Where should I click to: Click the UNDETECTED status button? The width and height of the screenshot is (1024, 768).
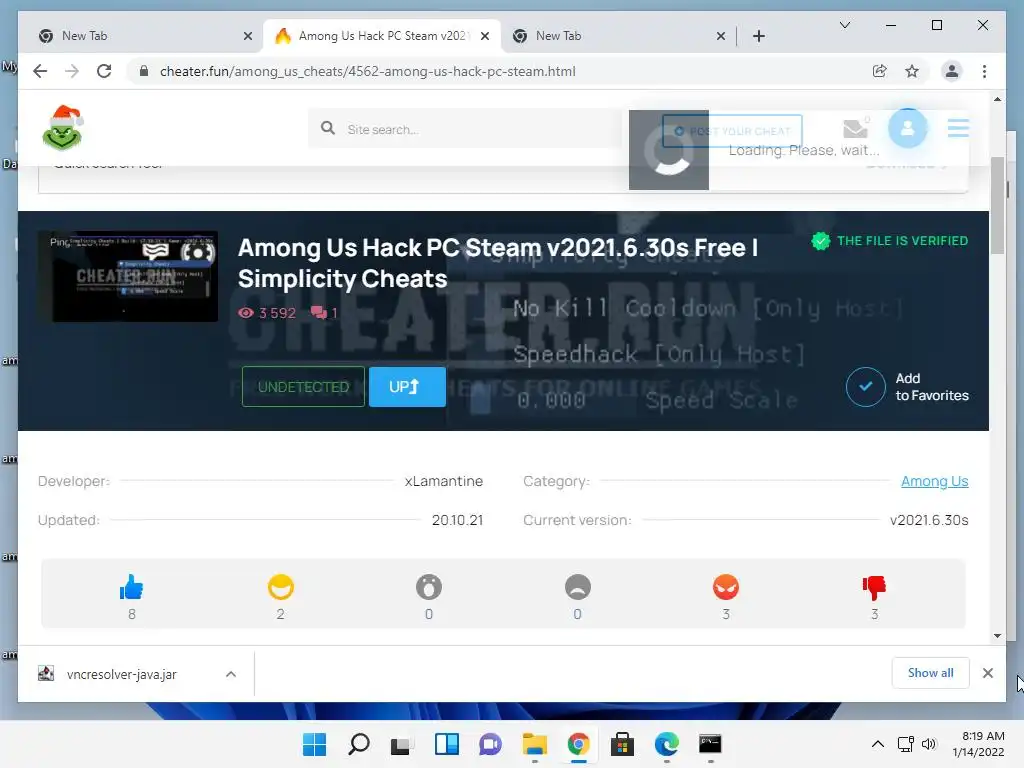pyautogui.click(x=303, y=387)
